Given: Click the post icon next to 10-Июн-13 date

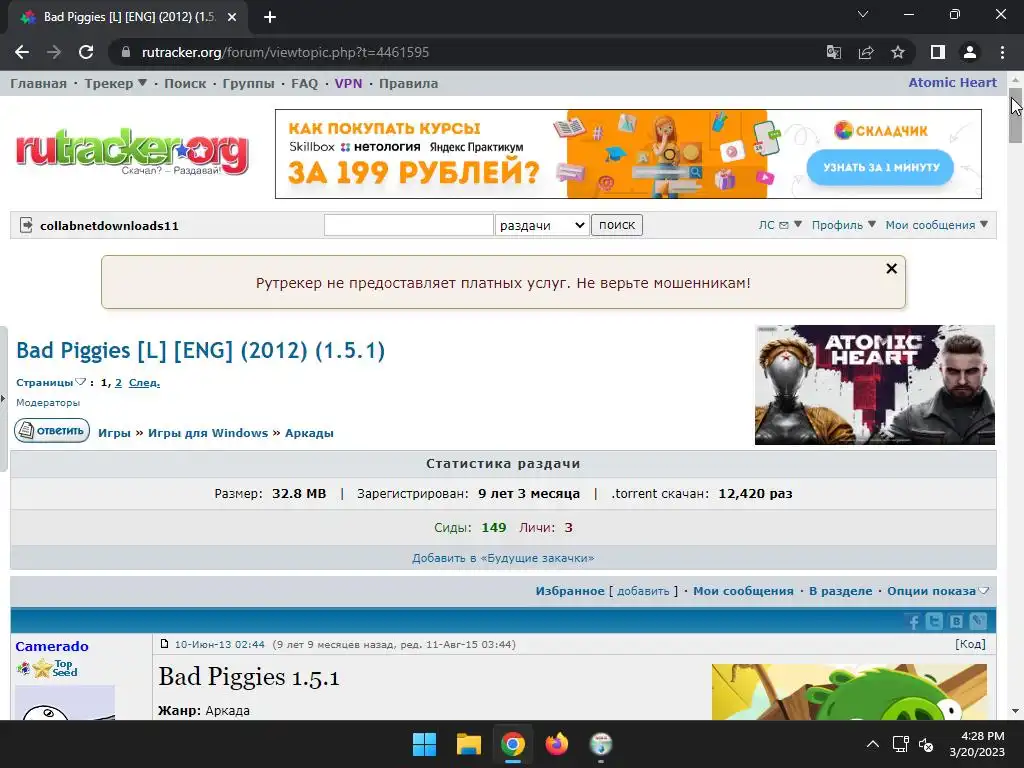Looking at the screenshot, I should tap(165, 644).
